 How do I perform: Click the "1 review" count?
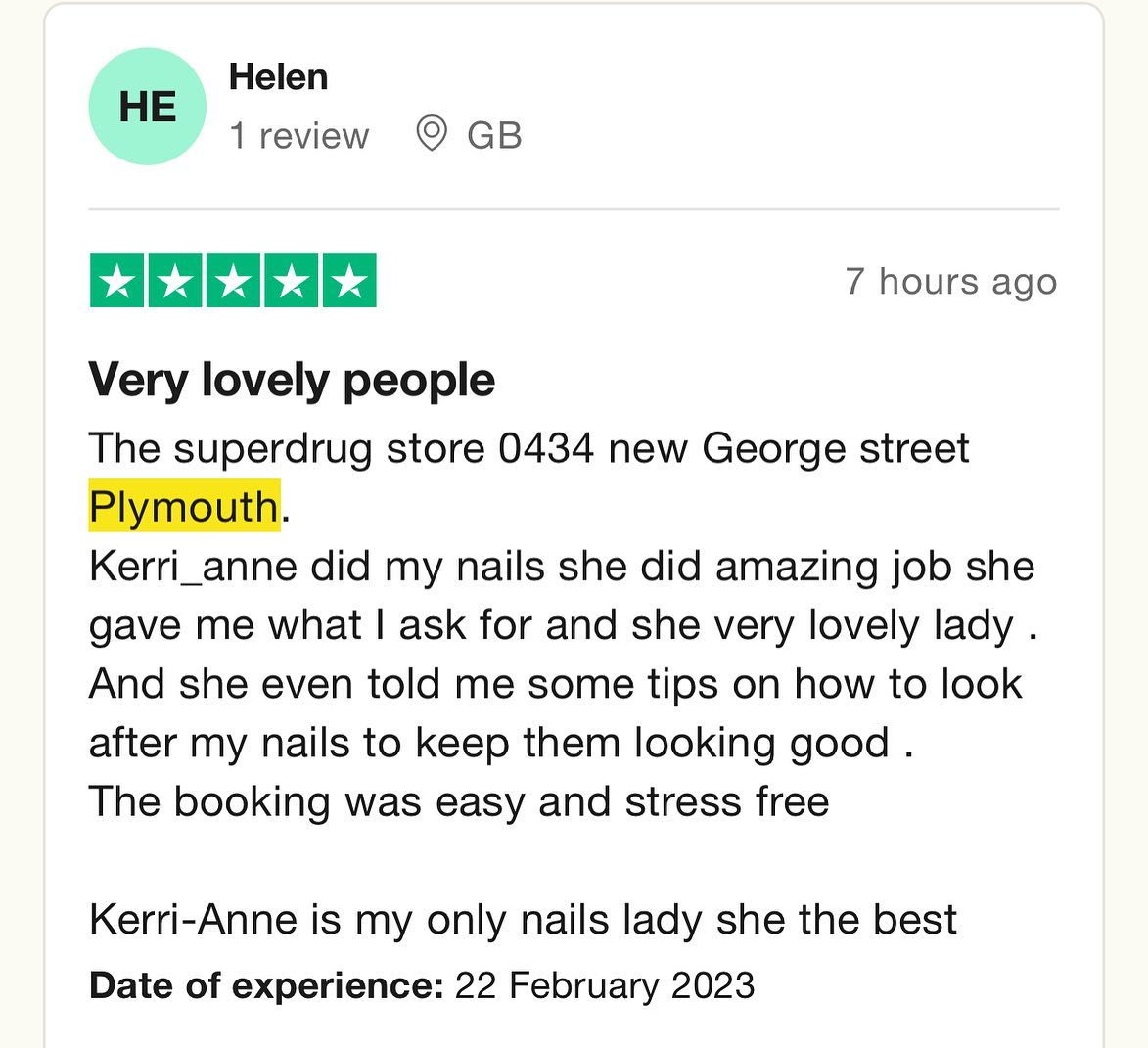click(x=298, y=136)
